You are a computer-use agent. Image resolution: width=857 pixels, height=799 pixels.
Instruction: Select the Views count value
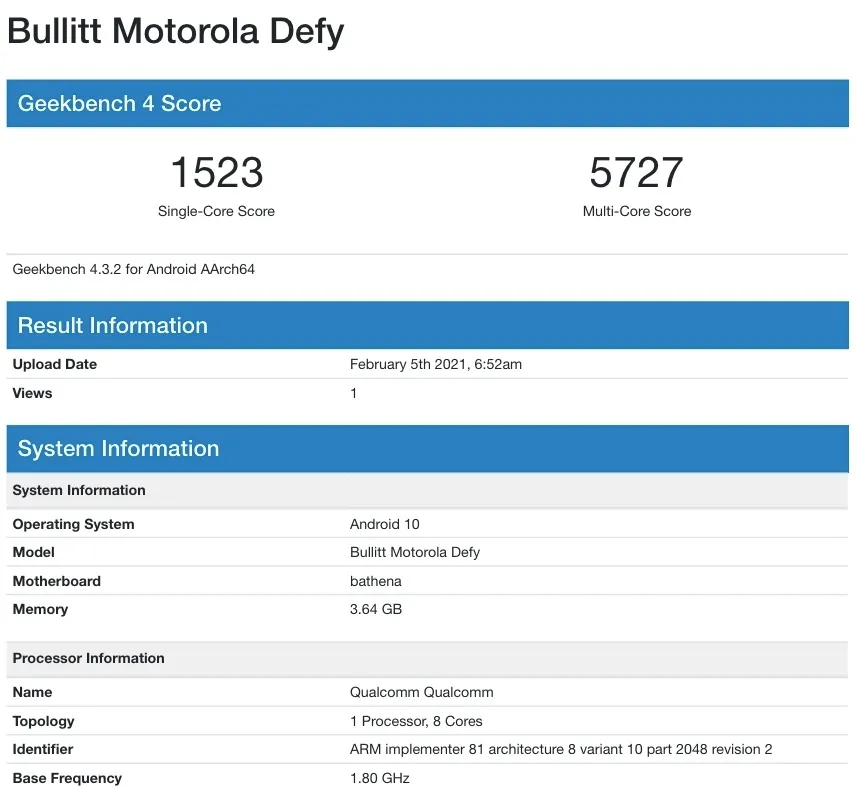352,393
